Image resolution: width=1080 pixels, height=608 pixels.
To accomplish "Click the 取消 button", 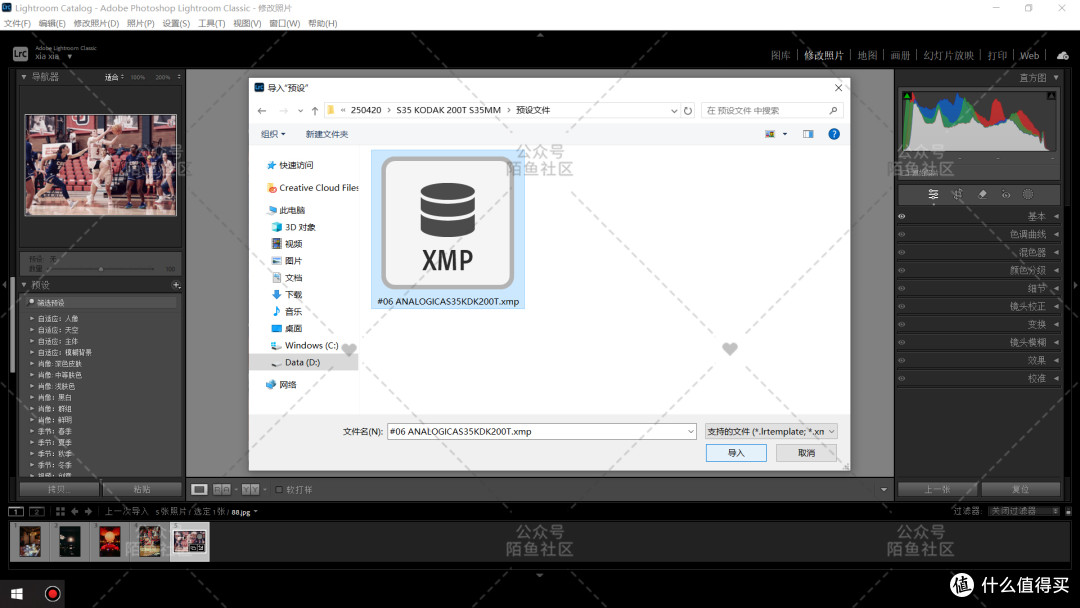I will [807, 453].
